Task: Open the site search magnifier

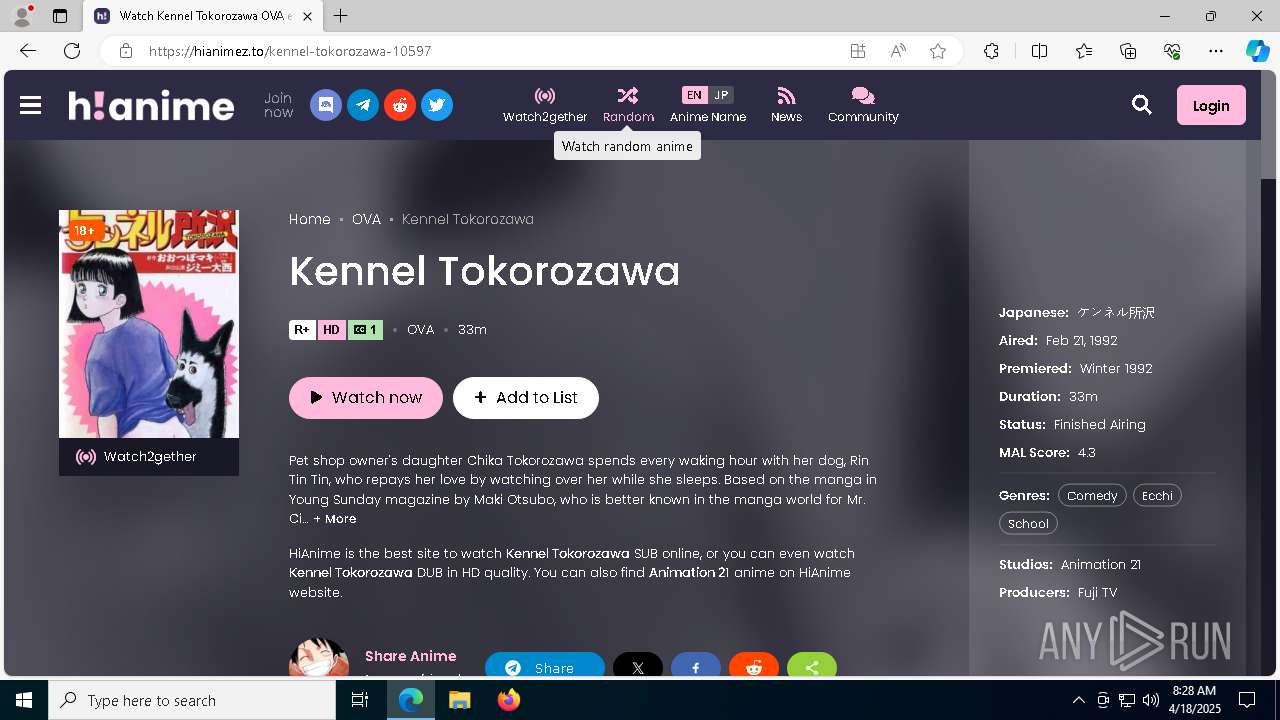Action: click(1142, 105)
